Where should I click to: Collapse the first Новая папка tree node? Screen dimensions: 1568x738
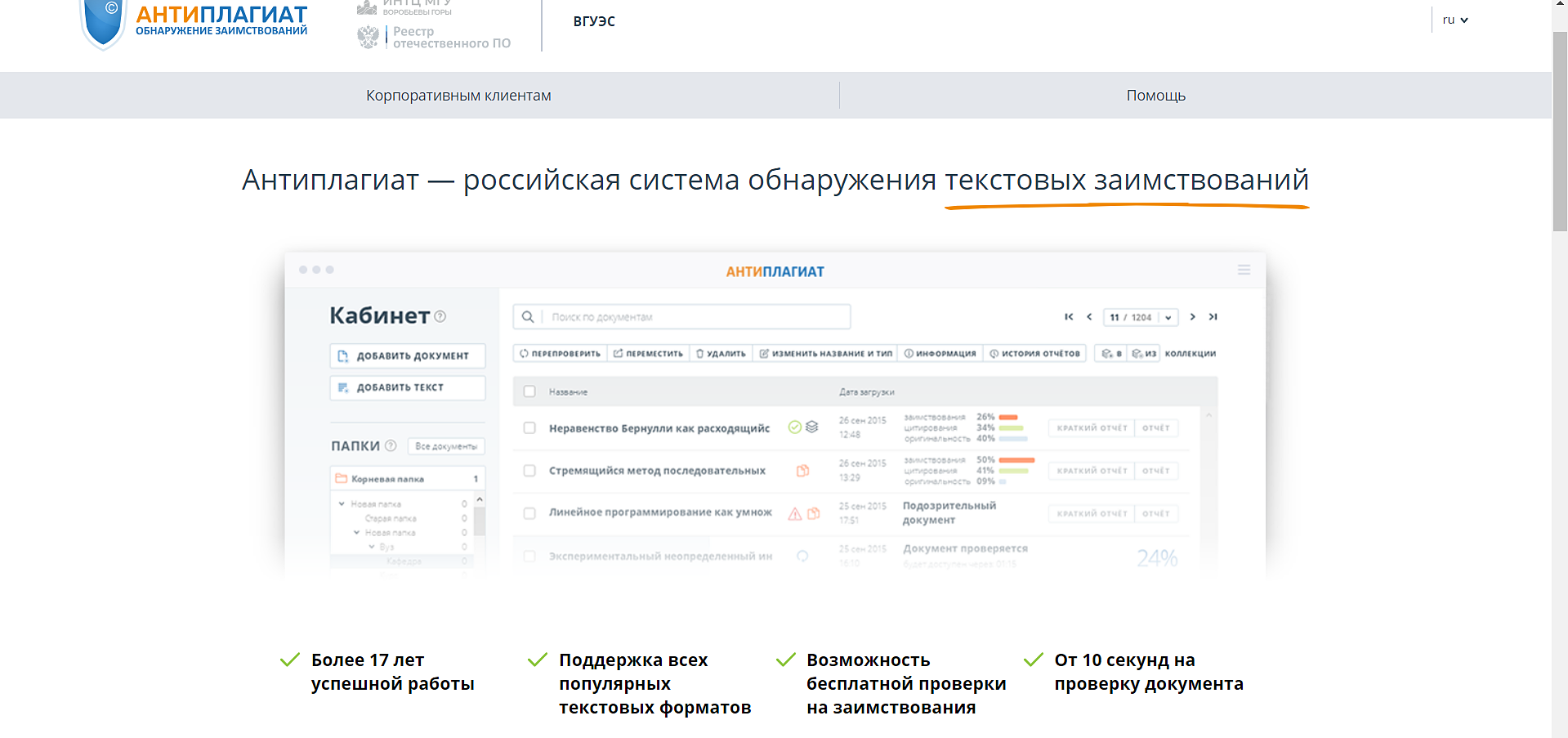click(x=342, y=503)
